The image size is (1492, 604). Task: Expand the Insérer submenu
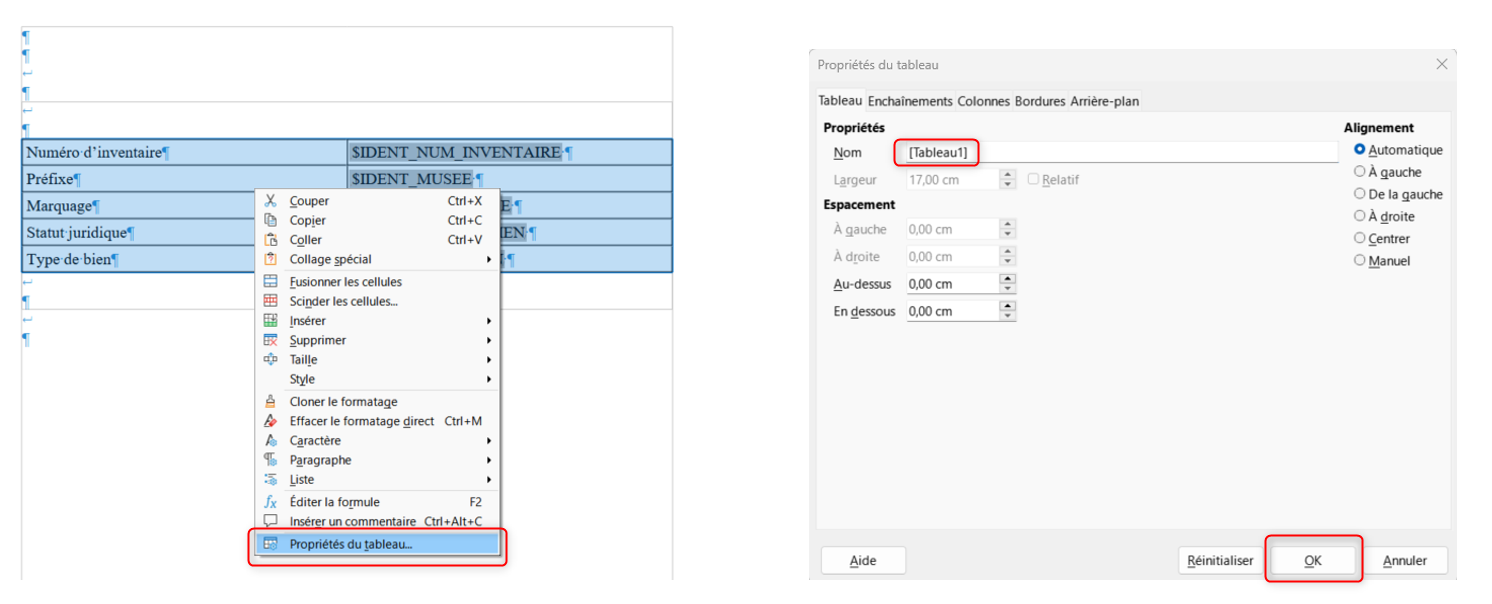(489, 321)
